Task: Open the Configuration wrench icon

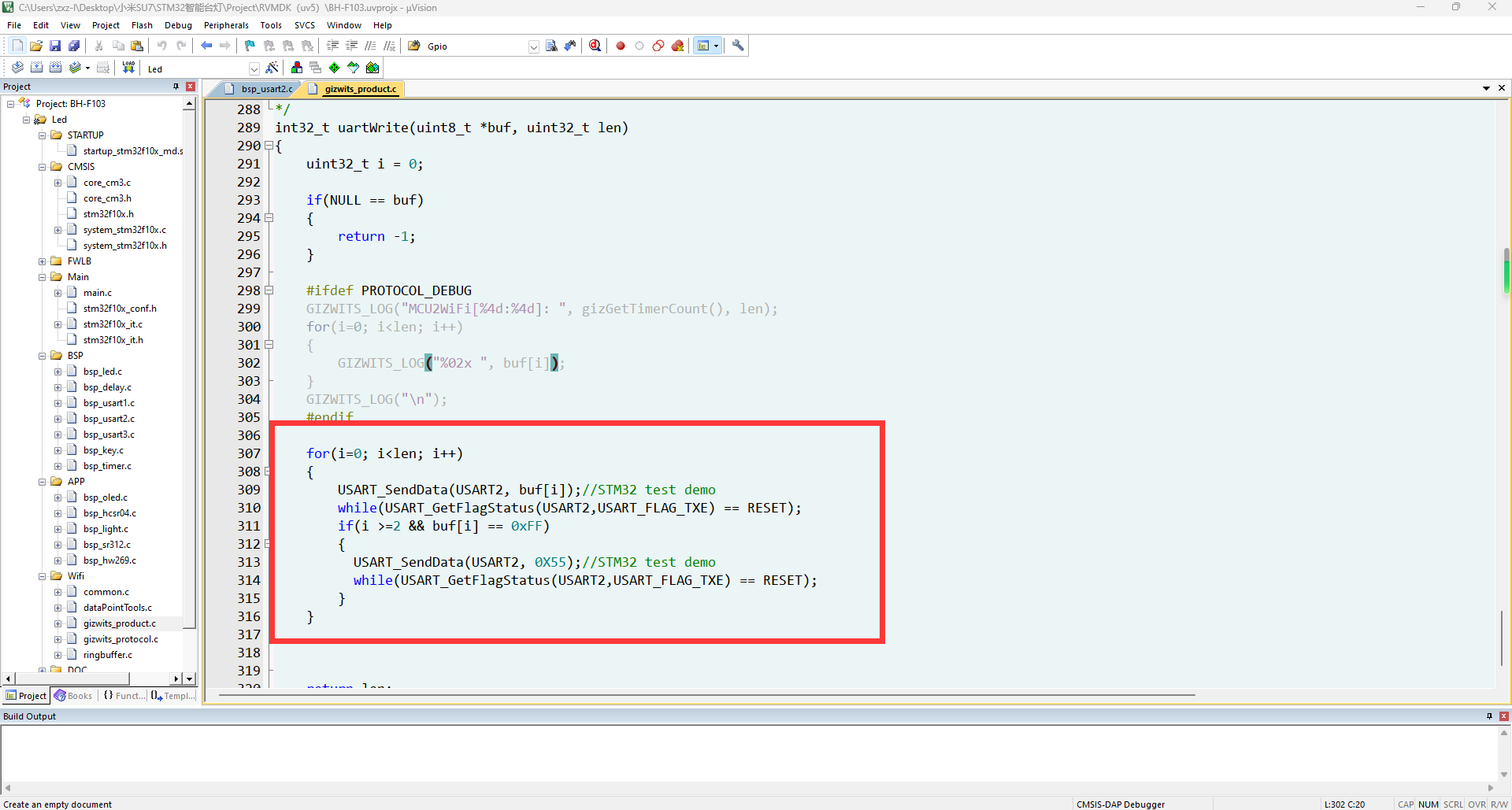Action: pyautogui.click(x=738, y=46)
